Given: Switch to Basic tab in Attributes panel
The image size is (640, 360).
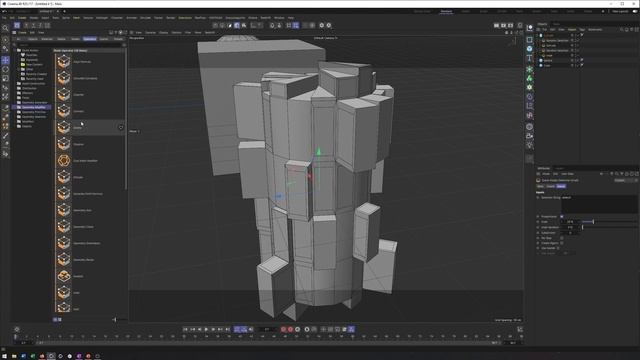Looking at the screenshot, I should click(540, 186).
